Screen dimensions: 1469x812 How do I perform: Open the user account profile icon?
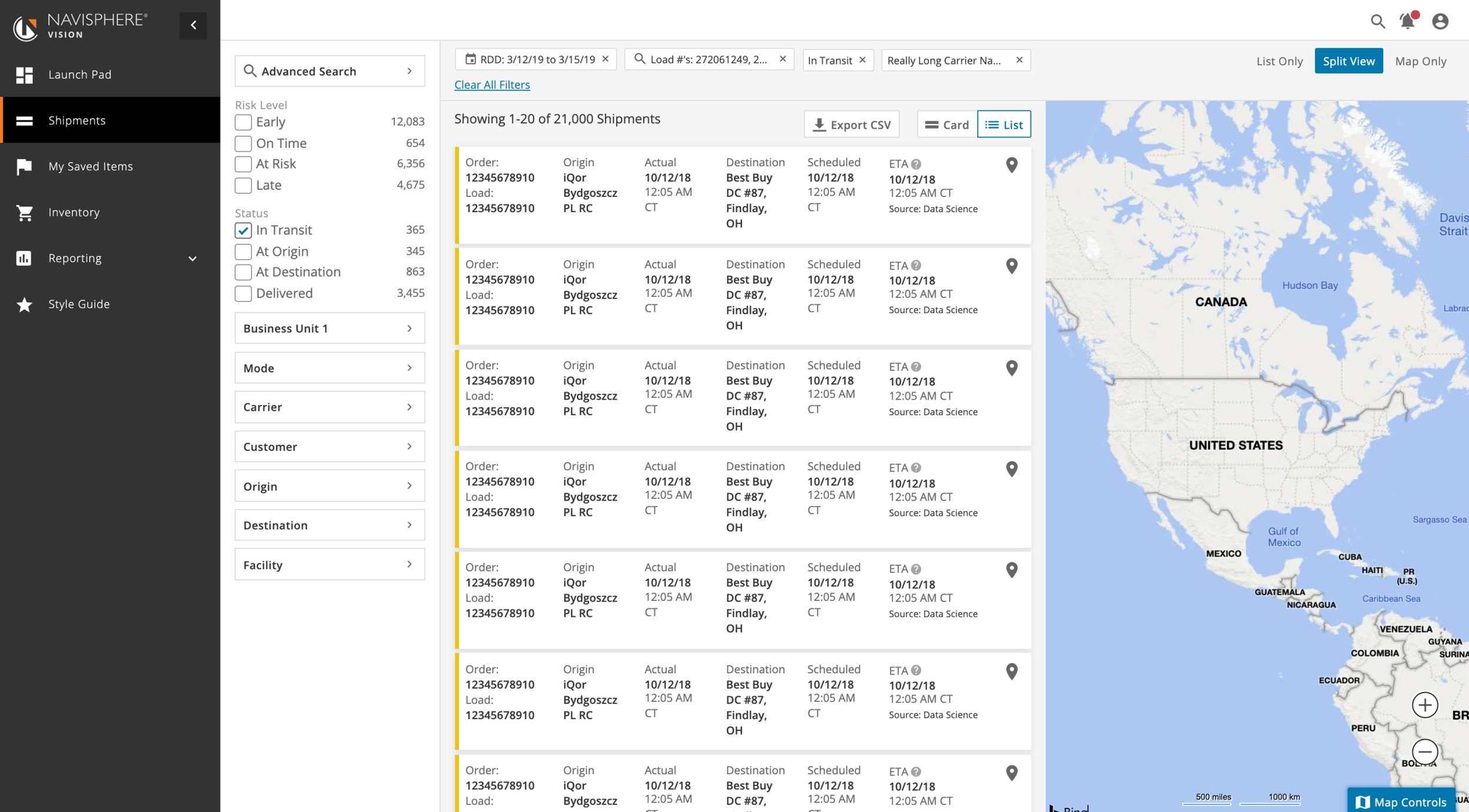(1440, 22)
